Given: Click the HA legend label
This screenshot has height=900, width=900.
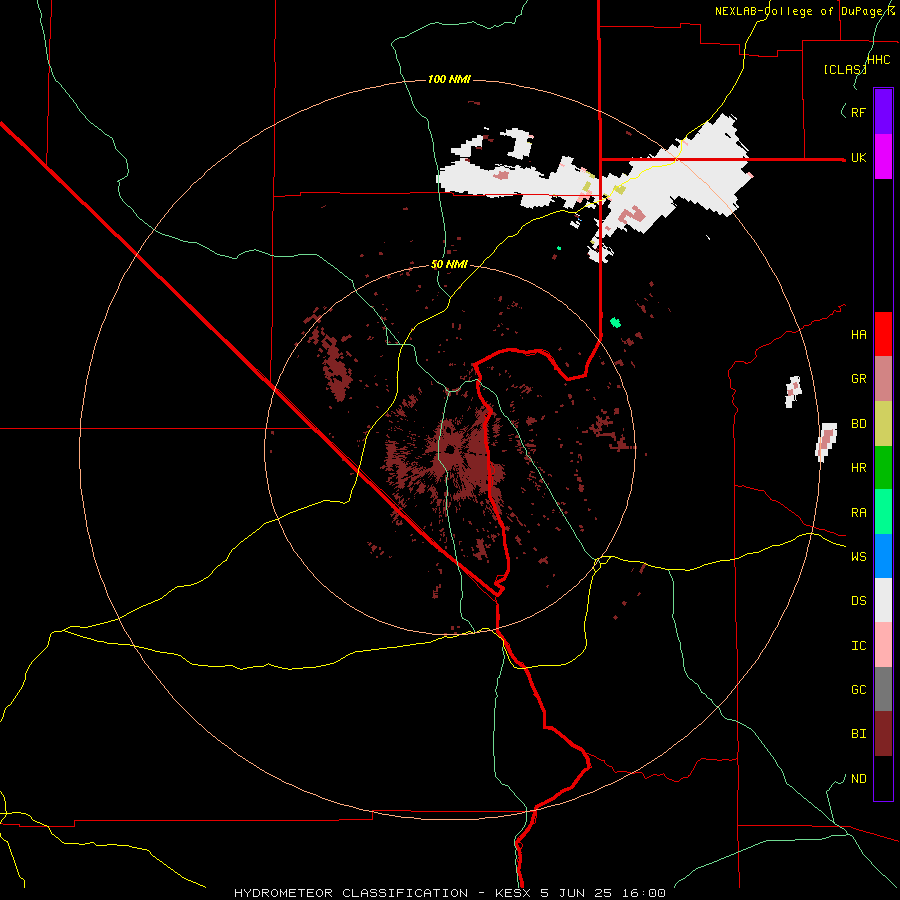Looking at the screenshot, I should click(x=858, y=335).
